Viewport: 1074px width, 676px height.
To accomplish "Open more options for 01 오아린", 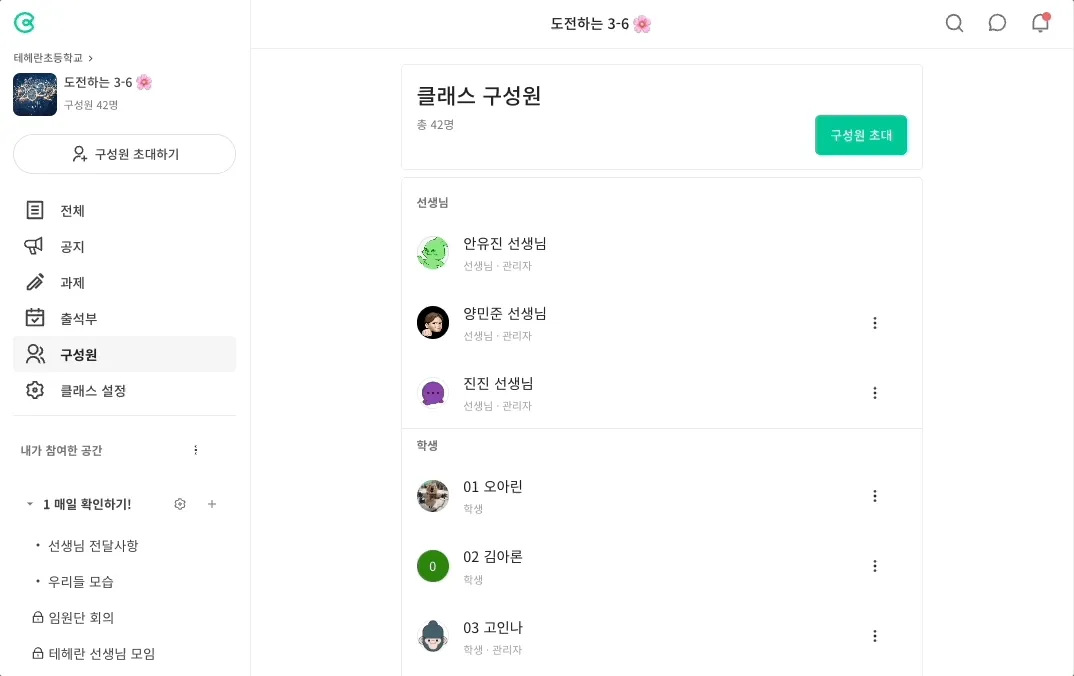I will [875, 496].
